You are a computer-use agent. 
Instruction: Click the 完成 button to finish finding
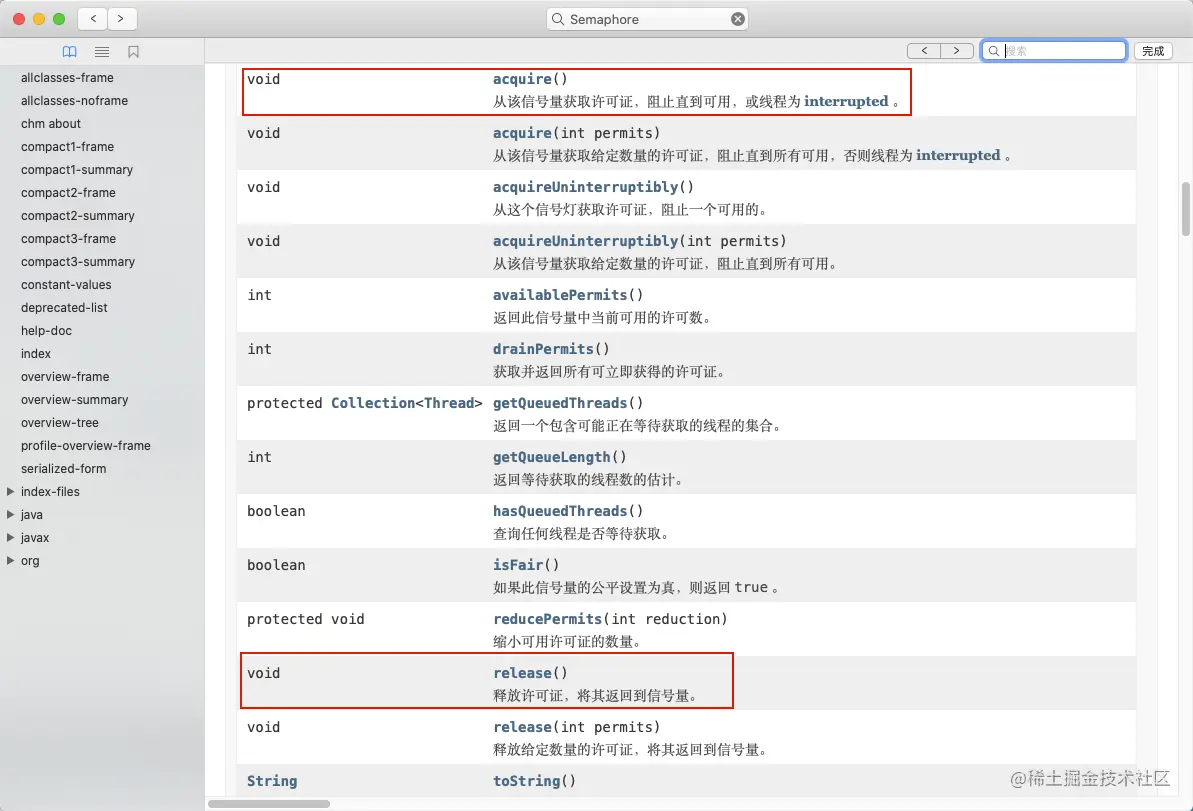pyautogui.click(x=1153, y=50)
